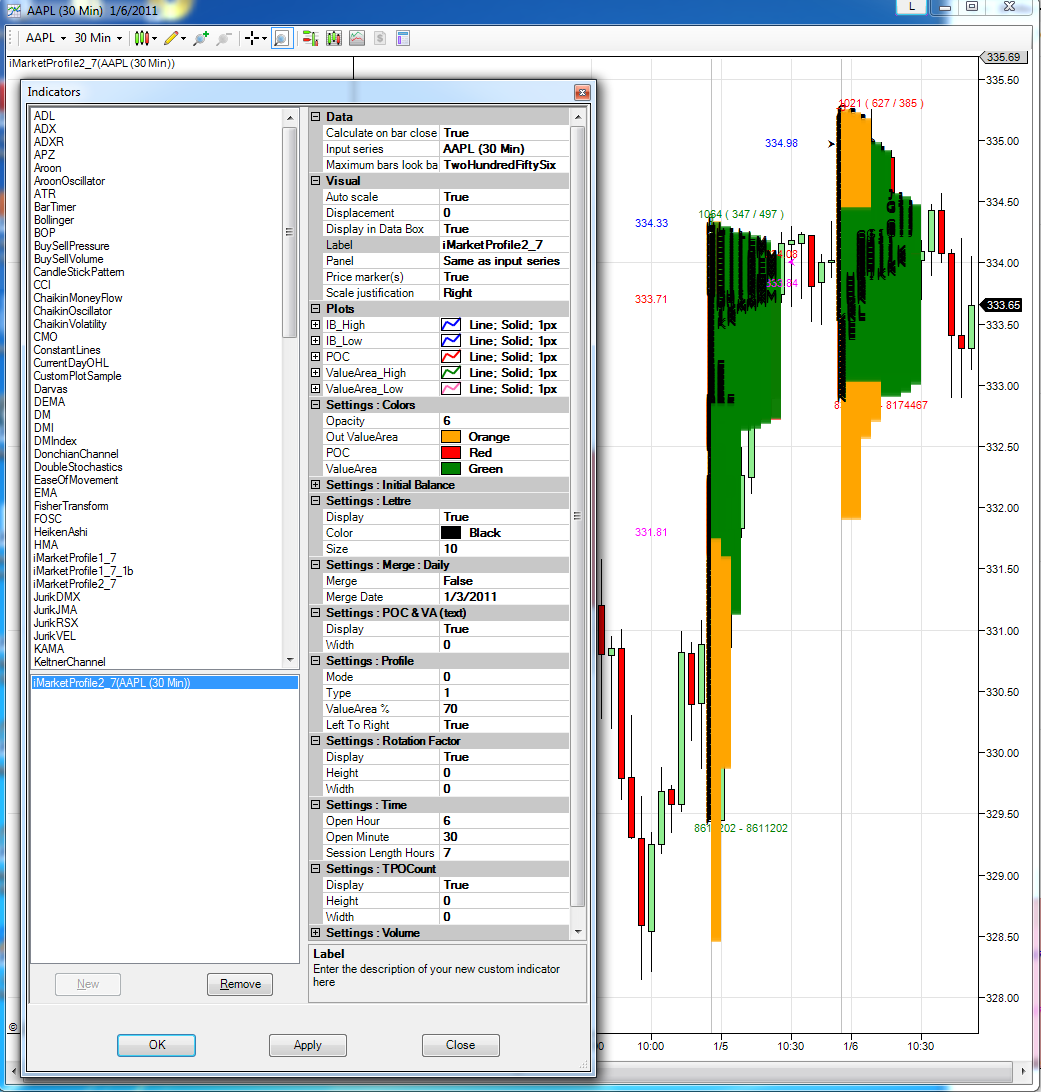Select HeikenAshi in the indicator list
The width and height of the screenshot is (1041, 1092).
coord(61,533)
